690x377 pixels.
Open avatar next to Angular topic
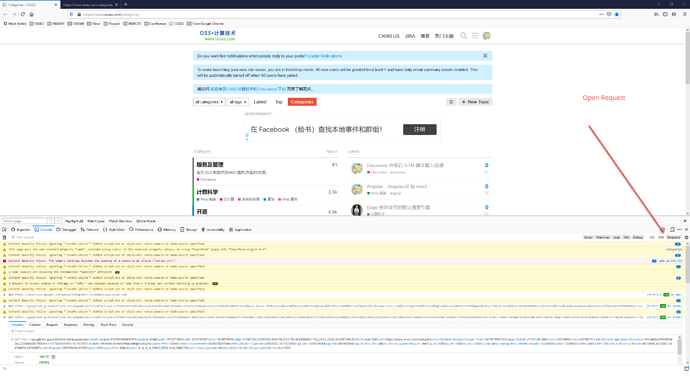(357, 189)
